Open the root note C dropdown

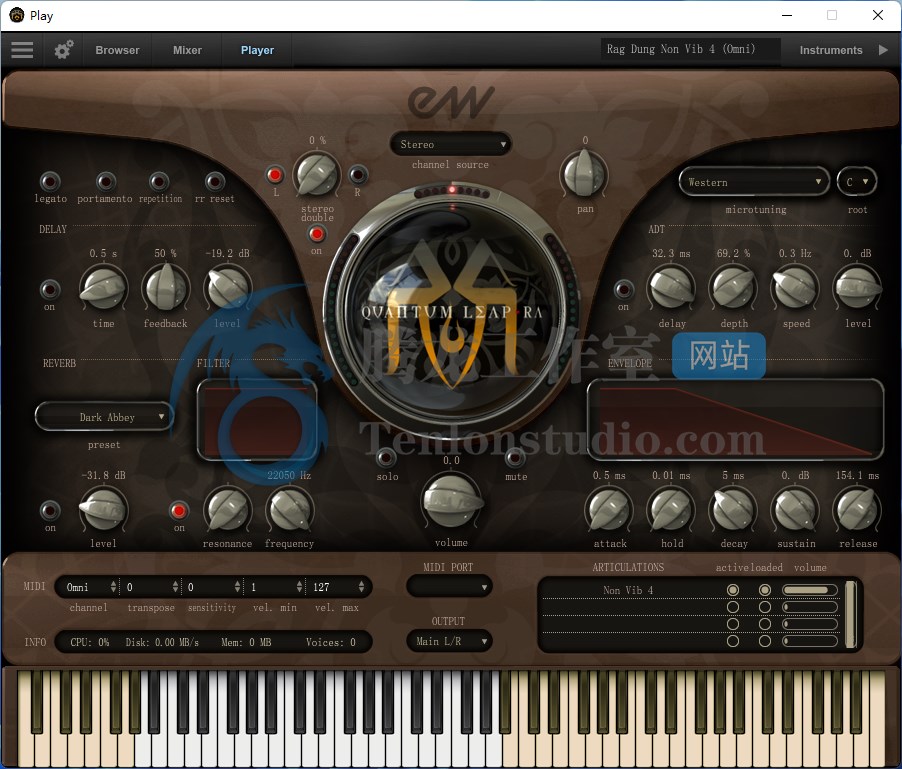pyautogui.click(x=857, y=182)
